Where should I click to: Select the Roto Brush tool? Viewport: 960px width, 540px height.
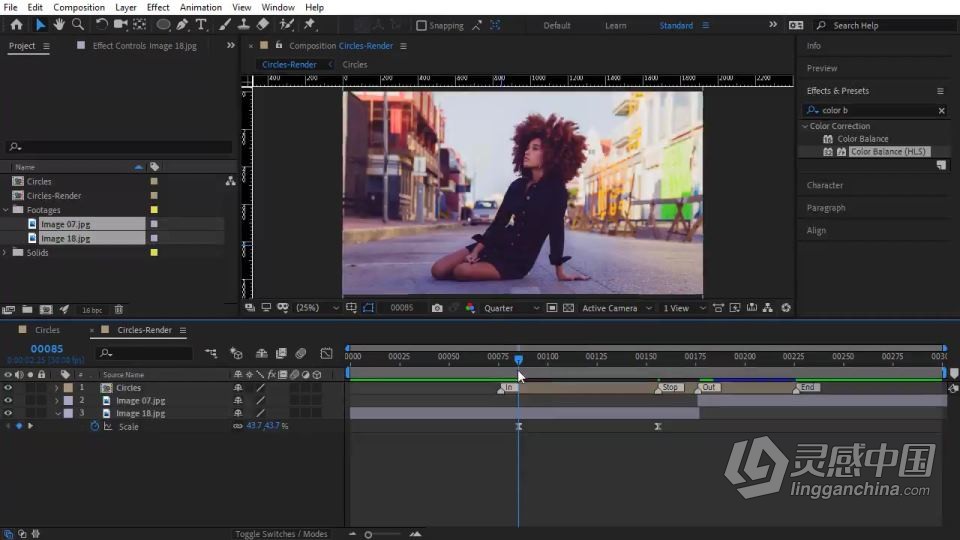pos(286,24)
